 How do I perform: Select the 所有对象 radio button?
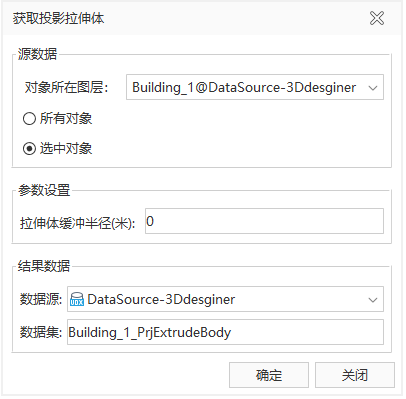tap(29, 118)
